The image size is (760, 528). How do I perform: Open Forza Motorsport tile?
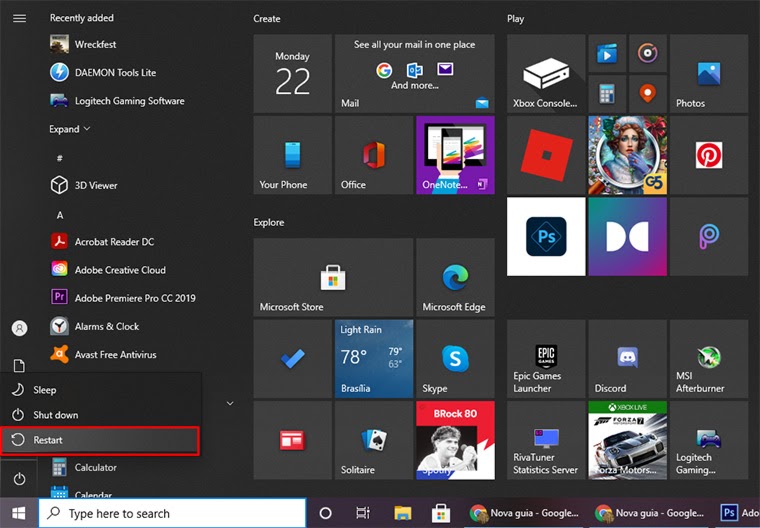pos(628,440)
